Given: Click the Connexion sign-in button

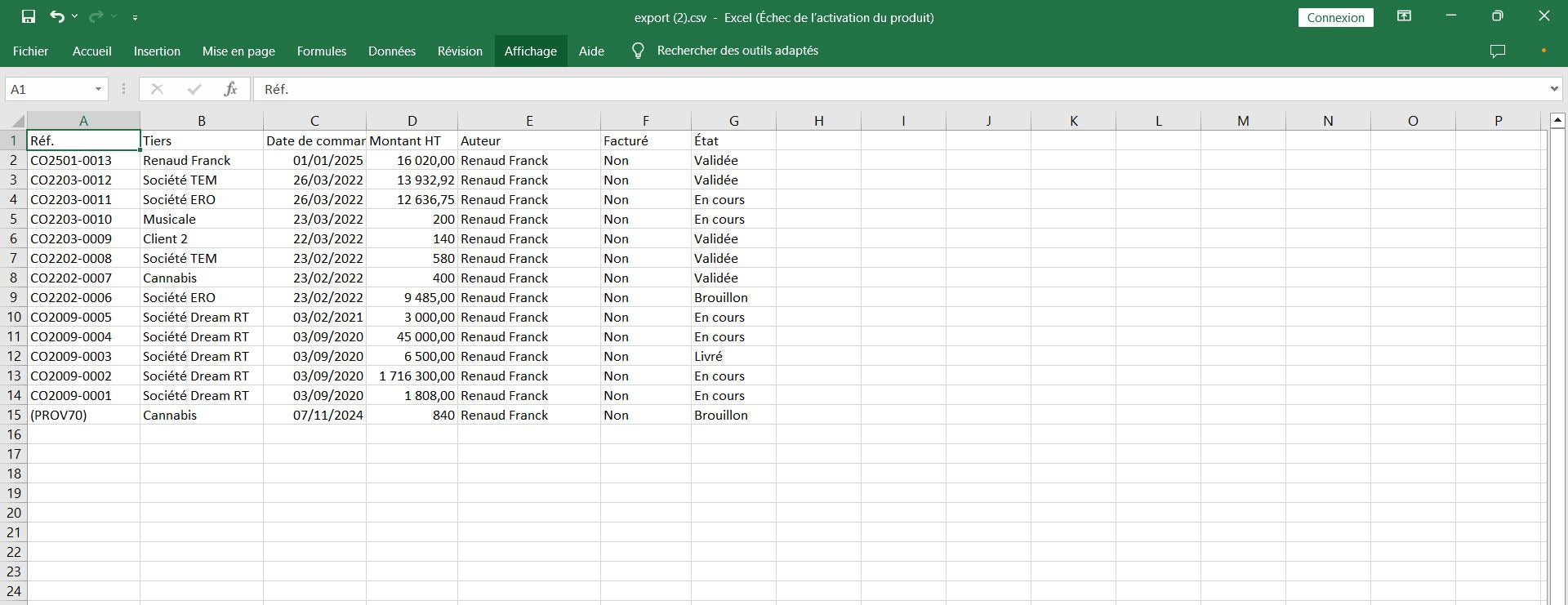Looking at the screenshot, I should click(x=1335, y=17).
